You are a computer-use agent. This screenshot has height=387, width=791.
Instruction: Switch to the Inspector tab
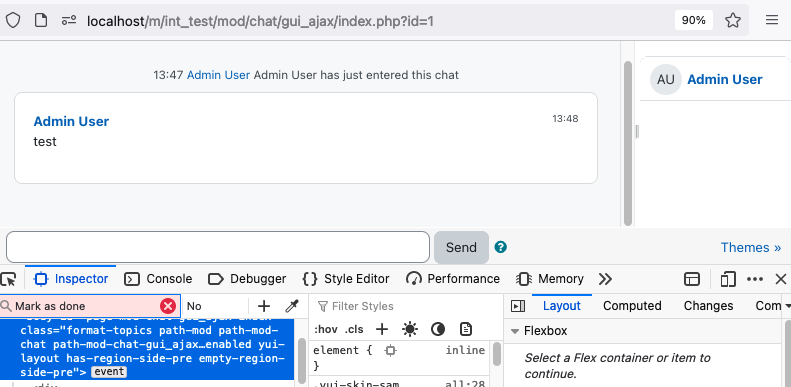point(71,279)
